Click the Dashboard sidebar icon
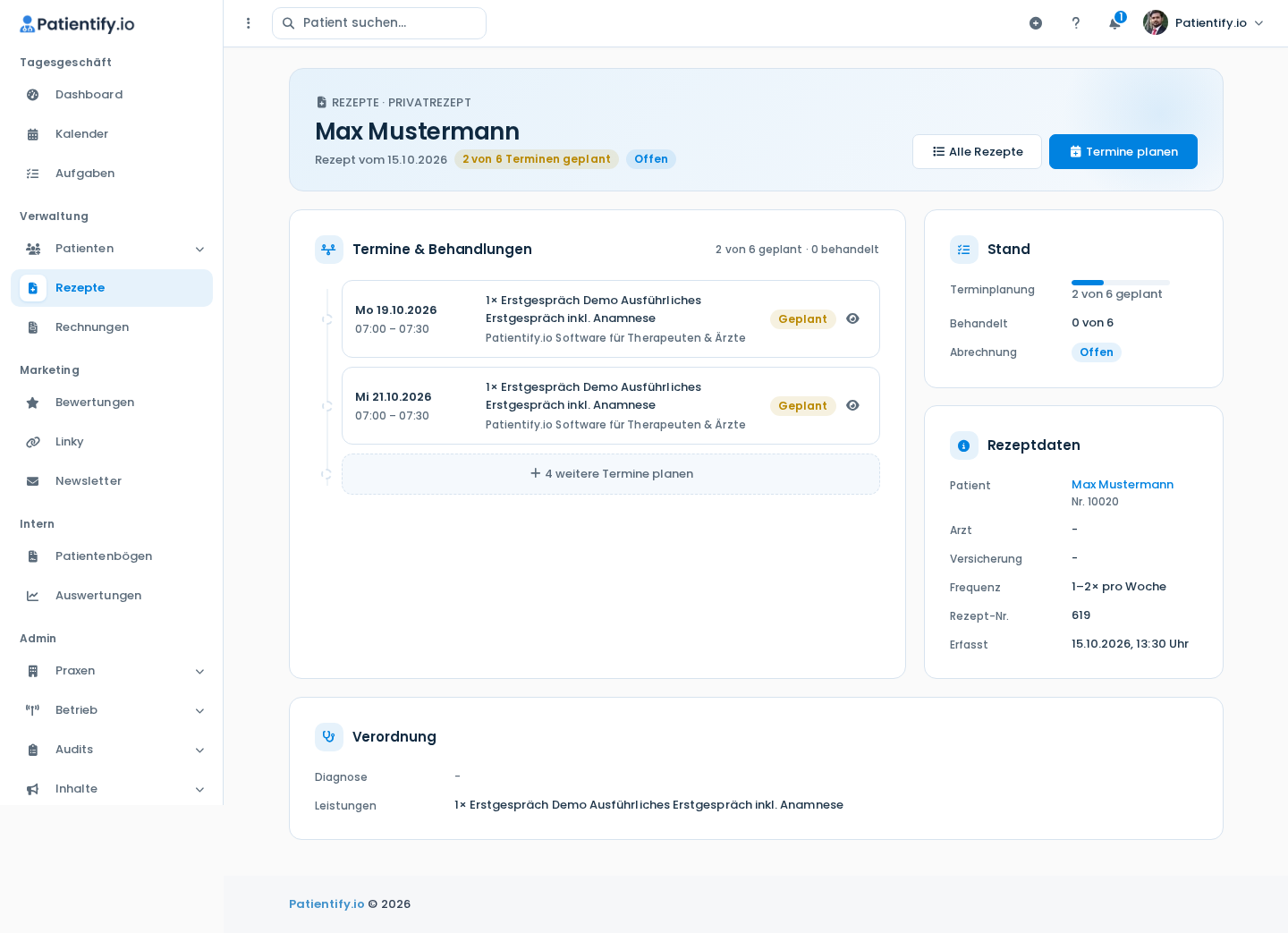The width and height of the screenshot is (1288, 933). pyautogui.click(x=33, y=95)
